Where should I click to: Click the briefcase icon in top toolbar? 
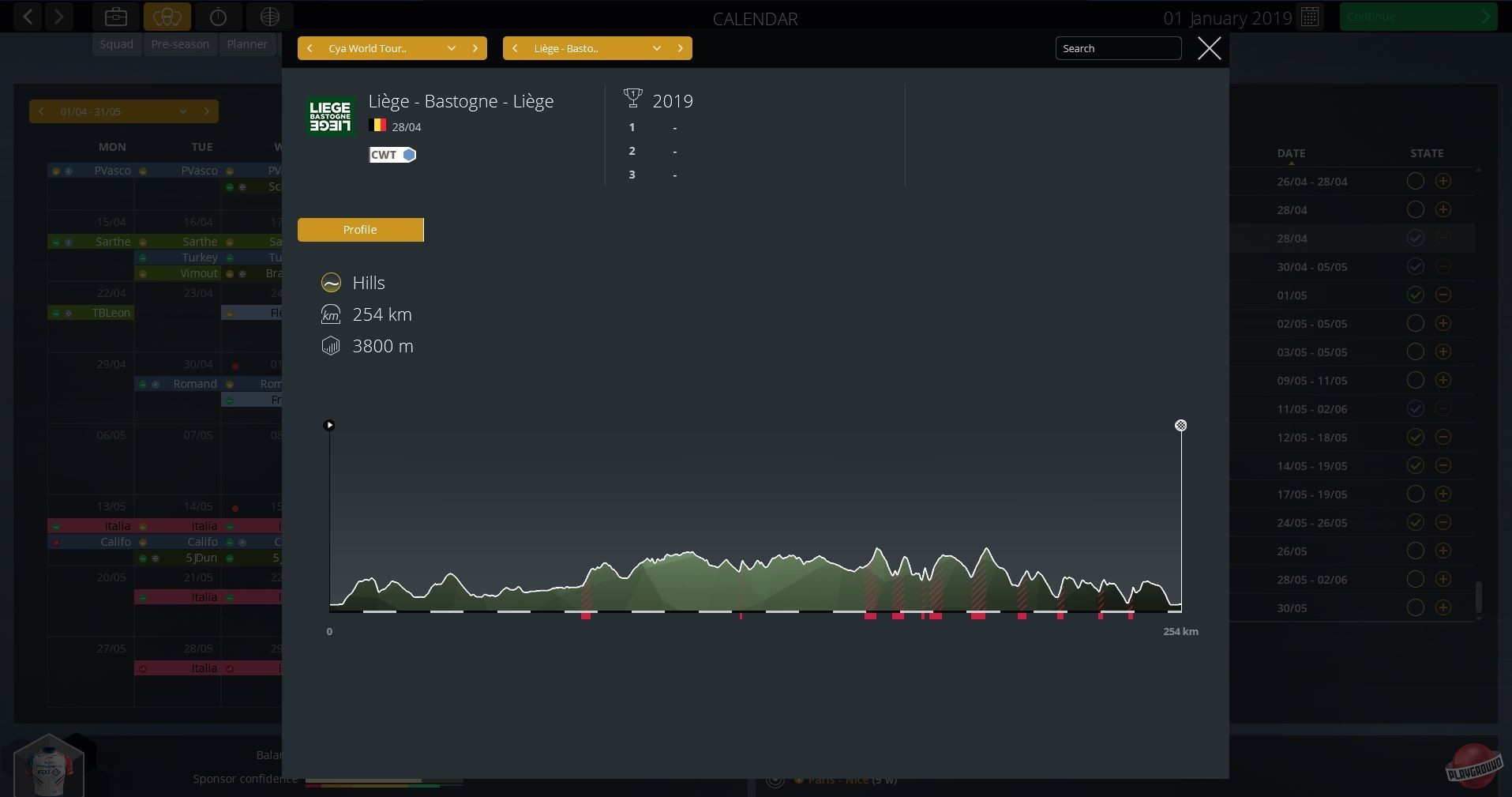click(x=116, y=17)
